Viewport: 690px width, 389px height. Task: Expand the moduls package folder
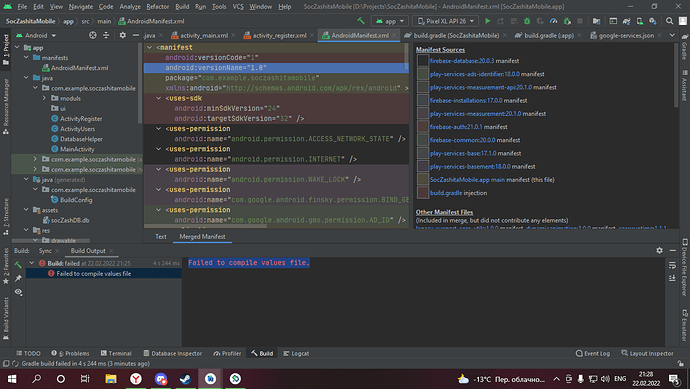click(x=44, y=98)
